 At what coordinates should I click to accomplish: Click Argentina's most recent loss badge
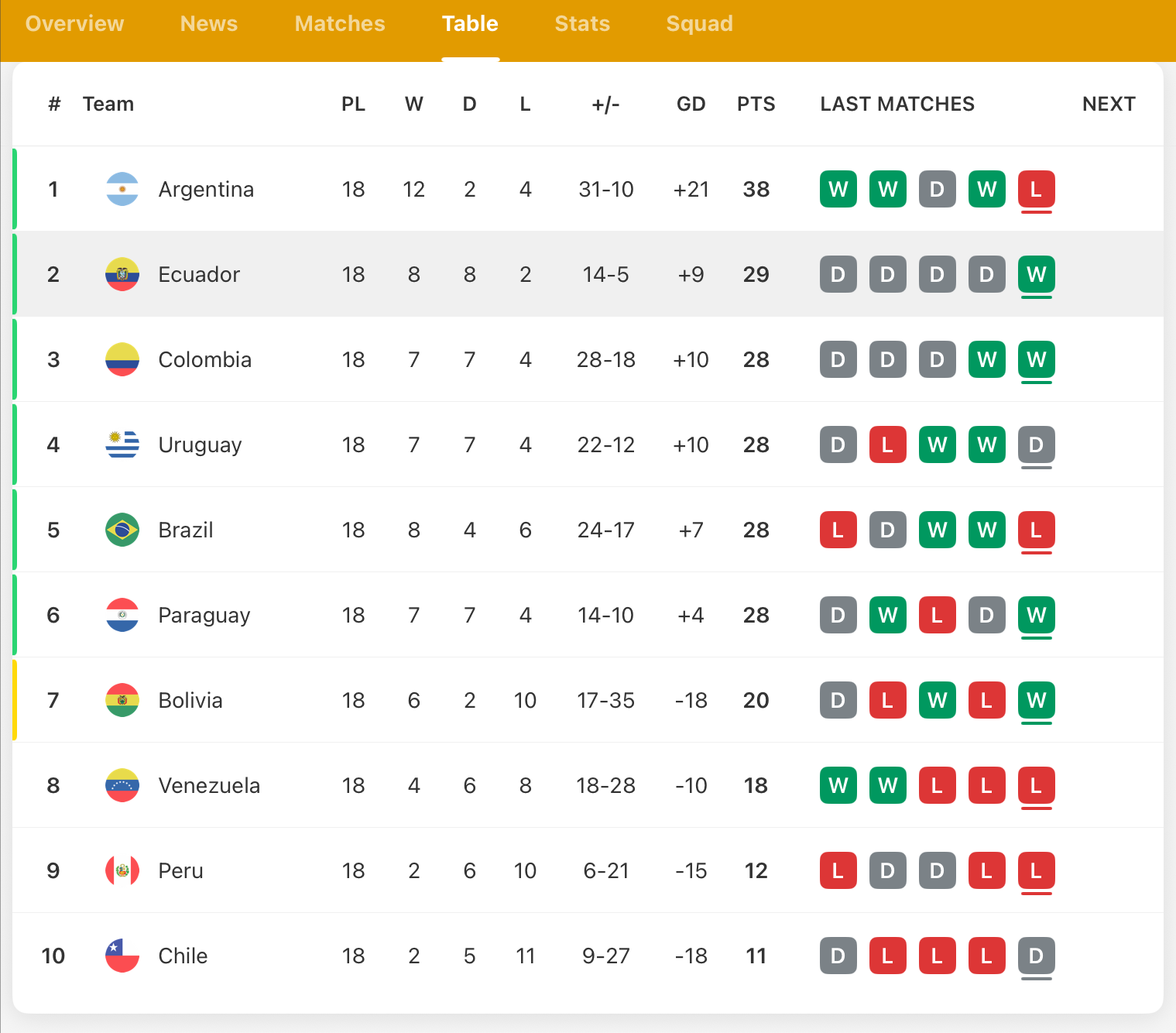click(x=1036, y=189)
